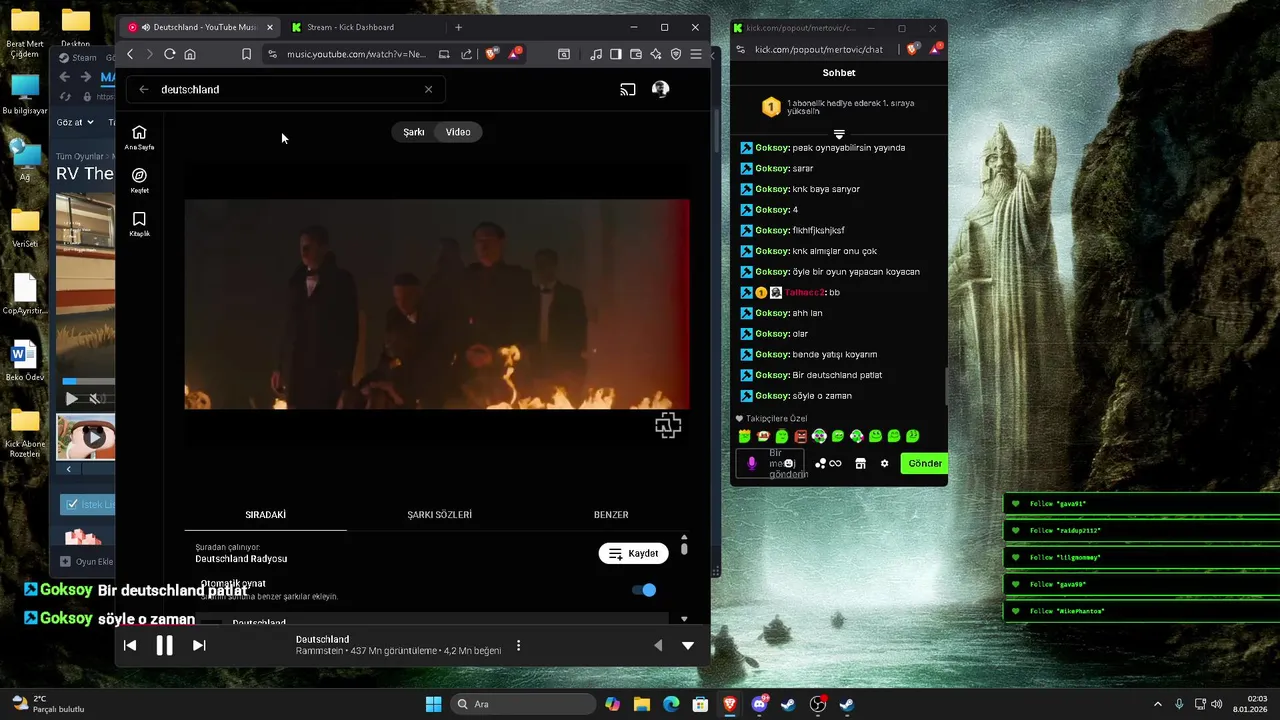
Task: Click the music.youtube.com address bar
Action: pos(356,54)
